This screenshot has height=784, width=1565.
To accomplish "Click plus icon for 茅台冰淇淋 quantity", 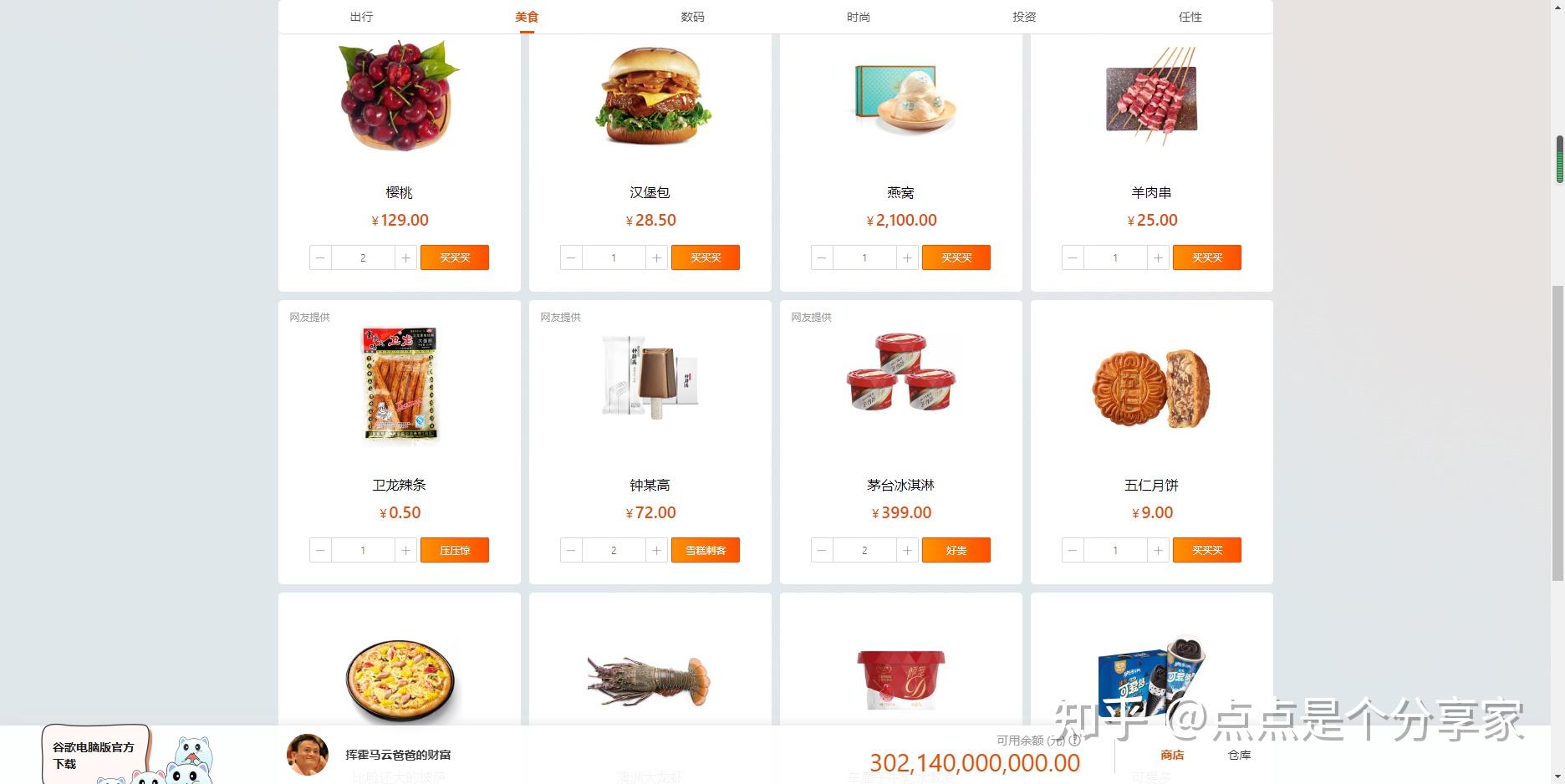I will pyautogui.click(x=907, y=550).
